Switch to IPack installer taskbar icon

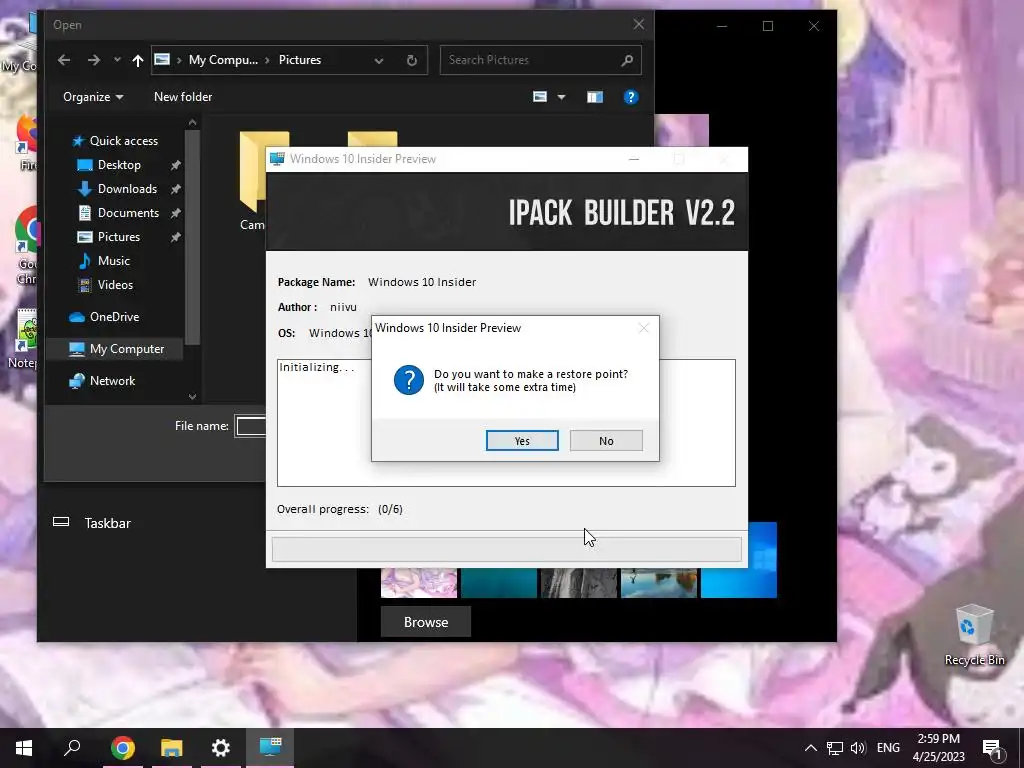pyautogui.click(x=270, y=748)
